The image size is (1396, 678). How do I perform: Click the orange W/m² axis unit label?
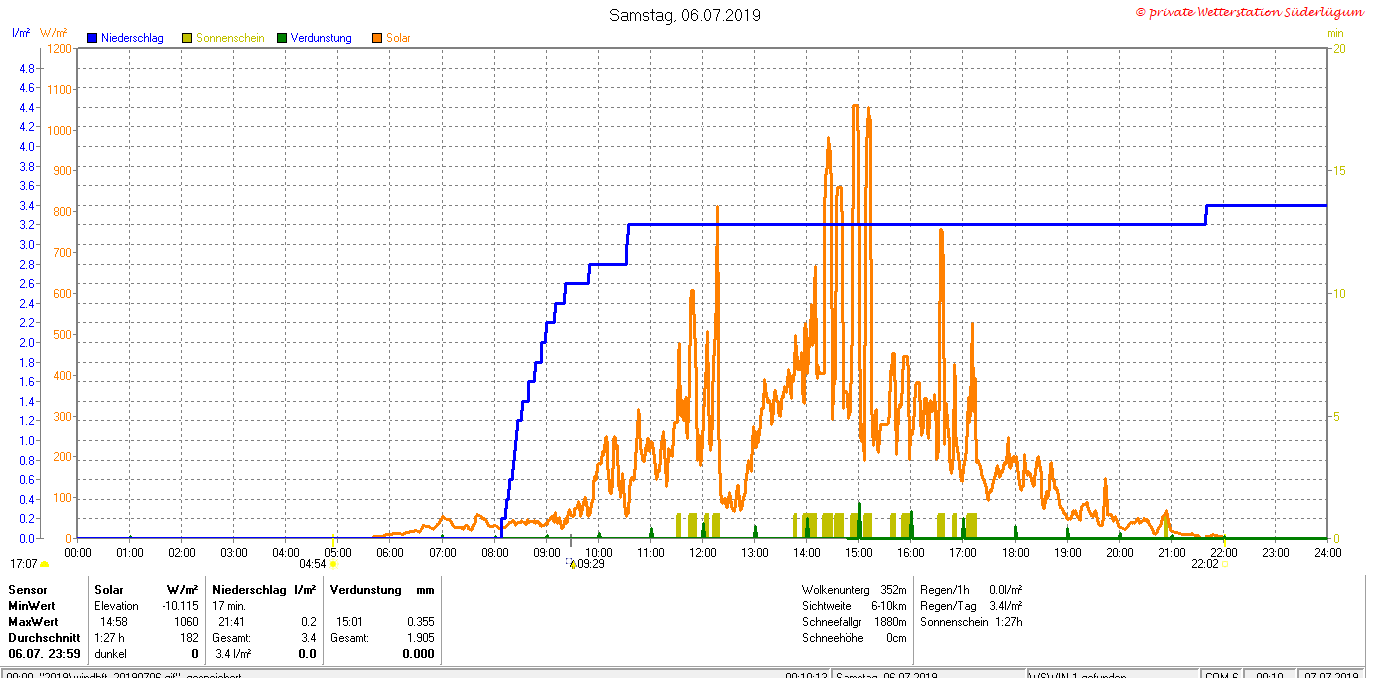54,33
